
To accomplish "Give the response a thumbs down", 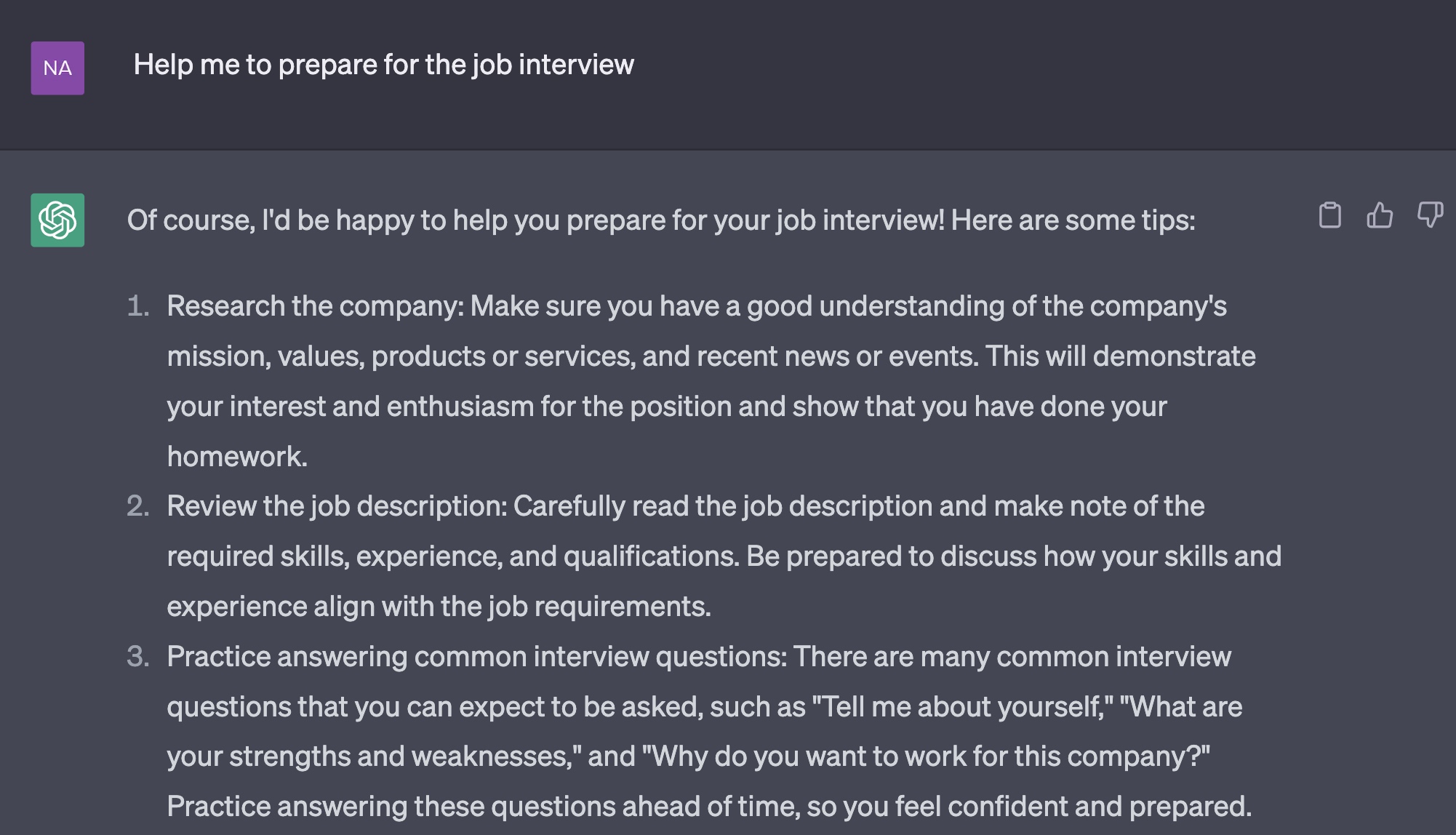I will click(x=1430, y=215).
